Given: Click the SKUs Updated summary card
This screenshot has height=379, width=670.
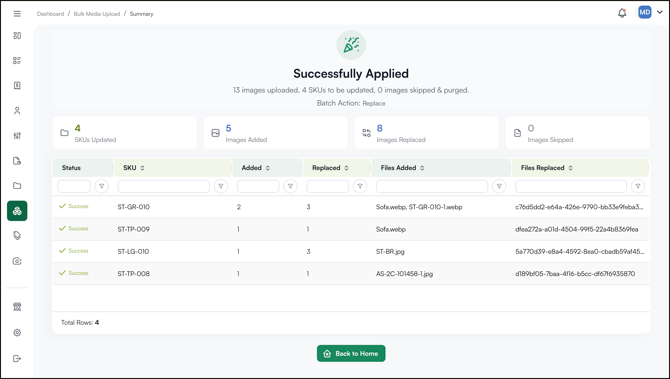Looking at the screenshot, I should pyautogui.click(x=125, y=133).
